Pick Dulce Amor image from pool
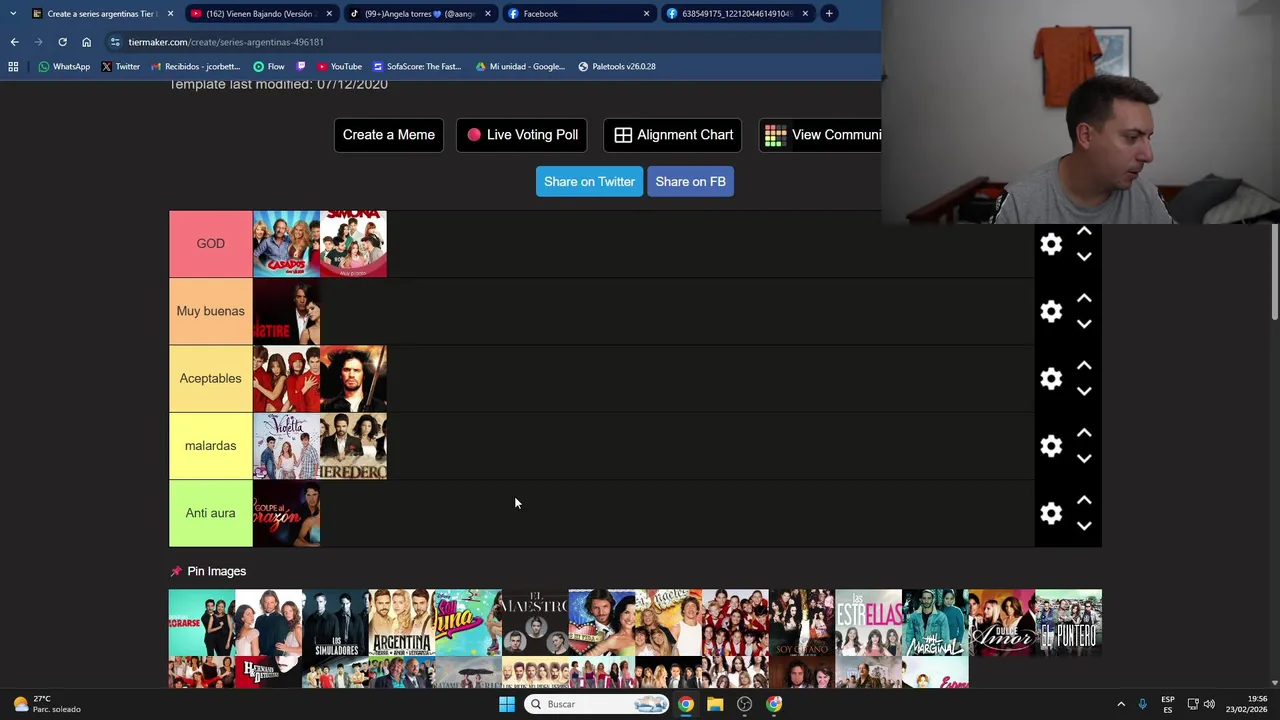Screen dimensions: 1280x720 pyautogui.click(x=1002, y=622)
